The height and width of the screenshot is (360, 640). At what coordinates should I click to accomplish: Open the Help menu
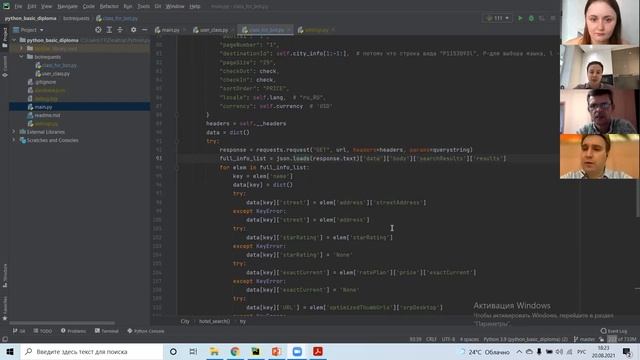[x=195, y=7]
